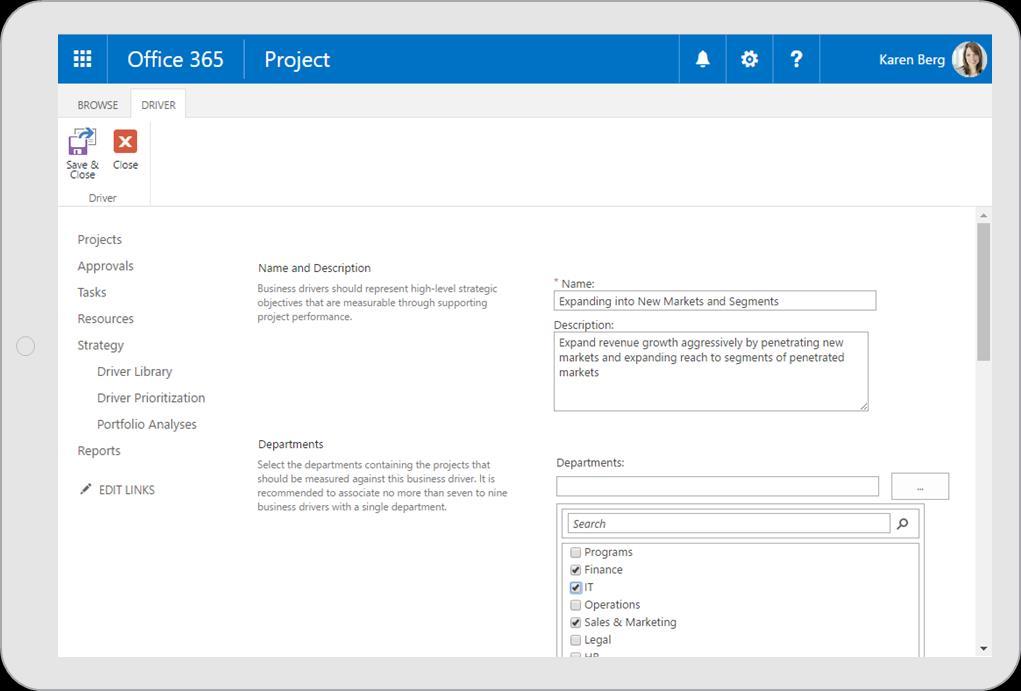Click the departments search magnifier icon

pyautogui.click(x=902, y=524)
